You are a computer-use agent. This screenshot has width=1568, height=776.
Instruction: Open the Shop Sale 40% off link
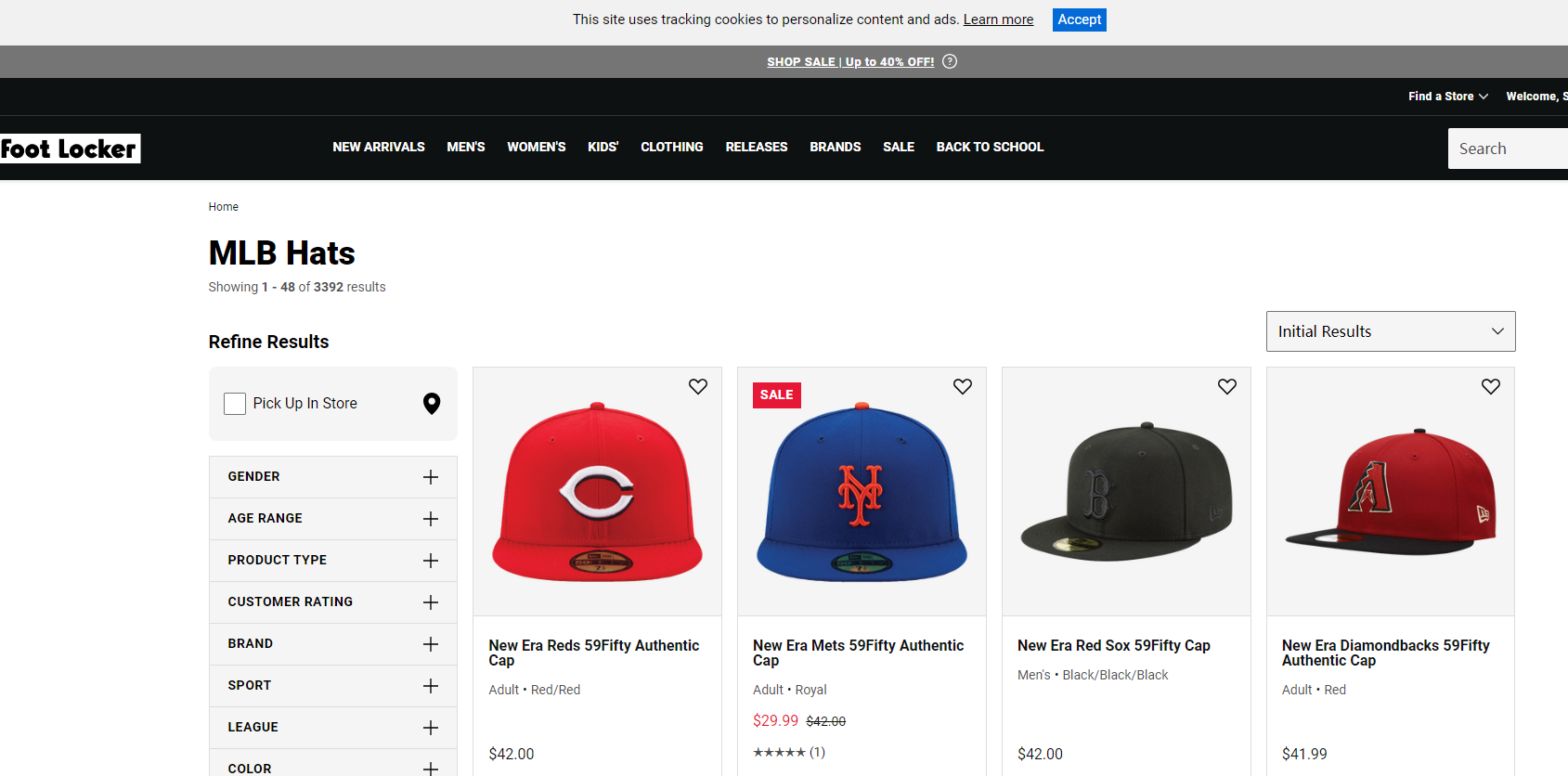[x=849, y=62]
